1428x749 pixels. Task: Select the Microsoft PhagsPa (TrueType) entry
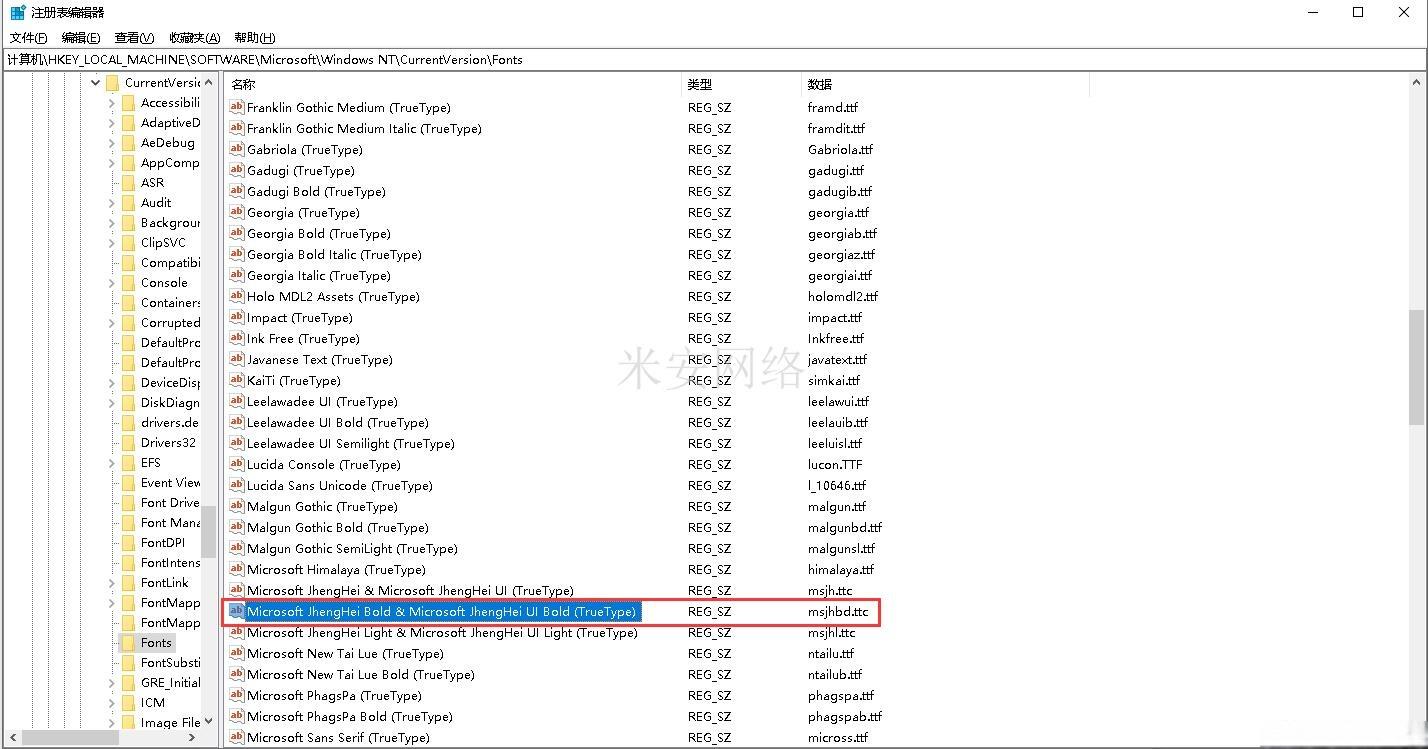click(x=334, y=695)
